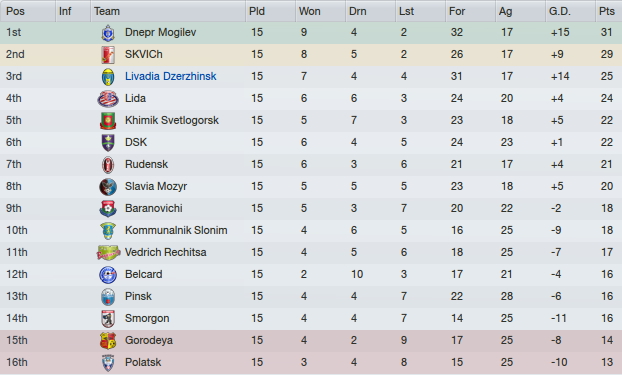The width and height of the screenshot is (622, 375).
Task: Open the Gorodeya club badge
Action: 108,341
